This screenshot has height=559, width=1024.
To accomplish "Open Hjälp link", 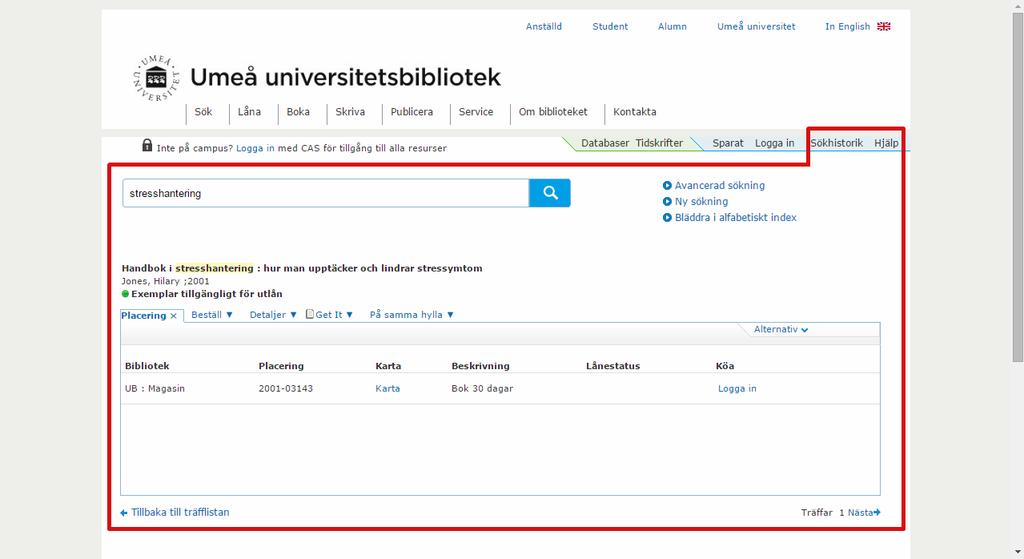I will coord(886,143).
